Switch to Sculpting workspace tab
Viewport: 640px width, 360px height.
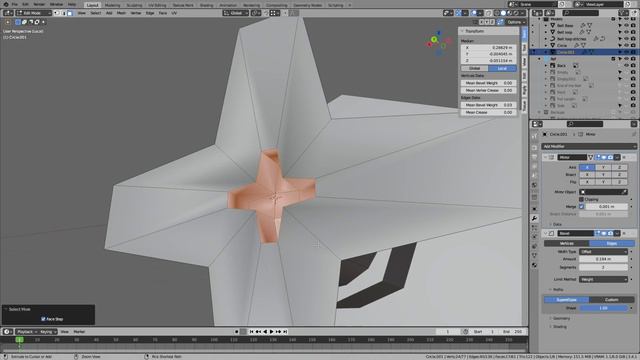134,5
